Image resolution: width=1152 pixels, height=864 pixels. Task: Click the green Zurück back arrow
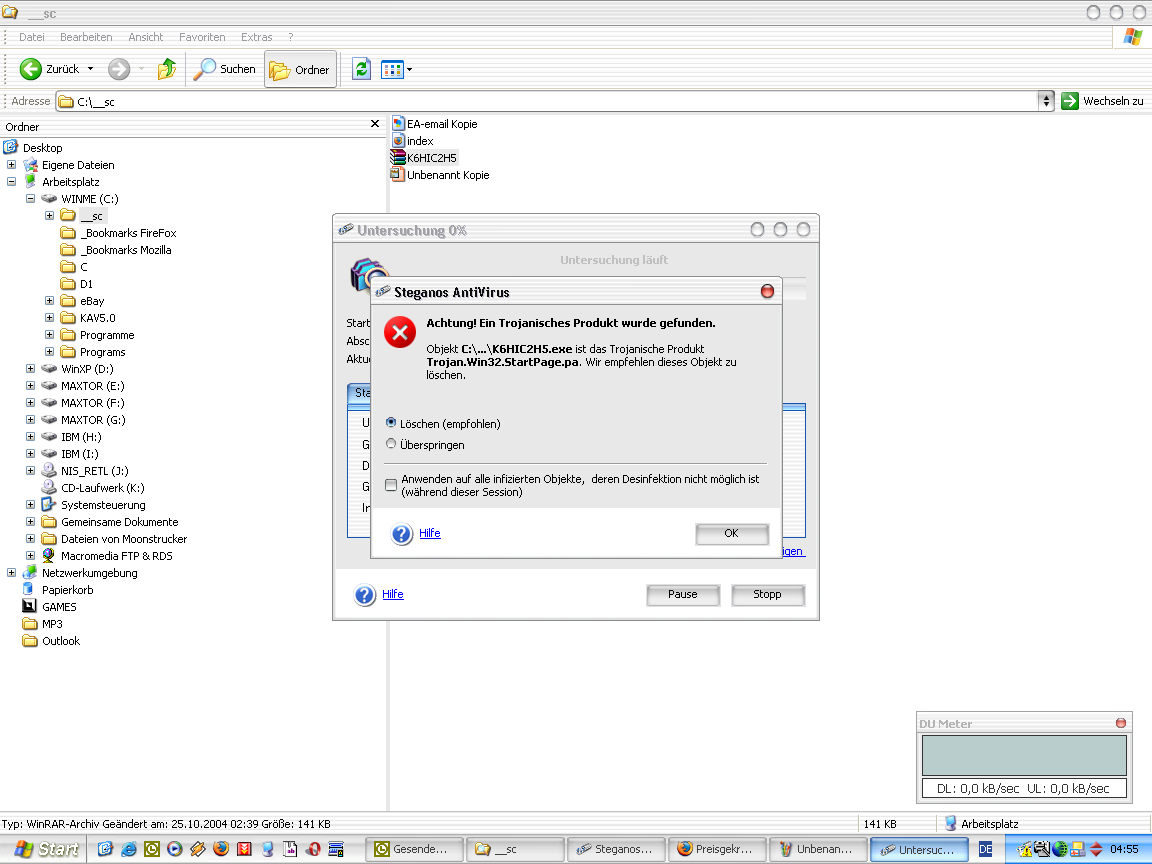click(x=31, y=69)
